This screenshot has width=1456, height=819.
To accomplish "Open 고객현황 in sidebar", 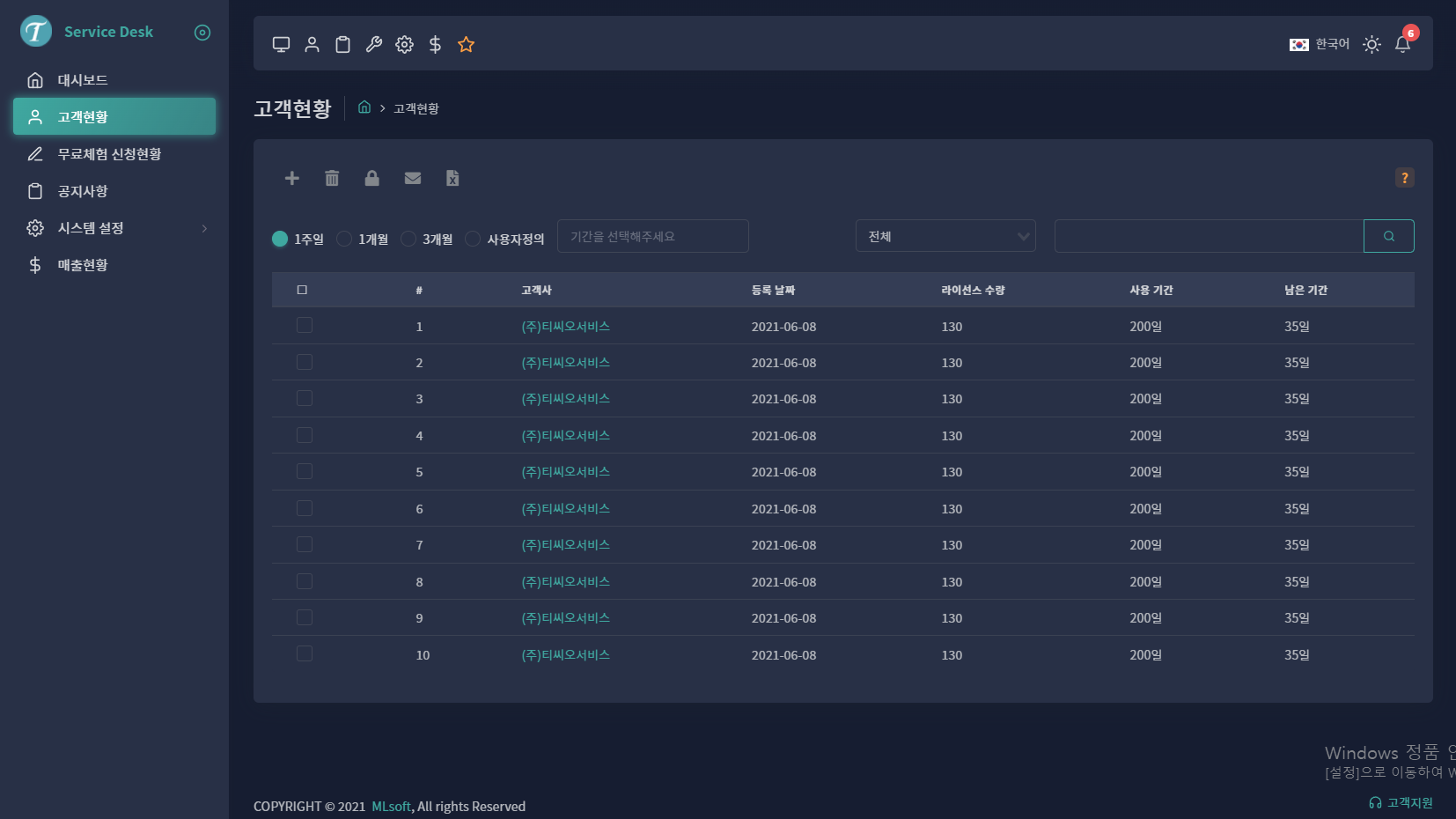I will click(x=114, y=117).
